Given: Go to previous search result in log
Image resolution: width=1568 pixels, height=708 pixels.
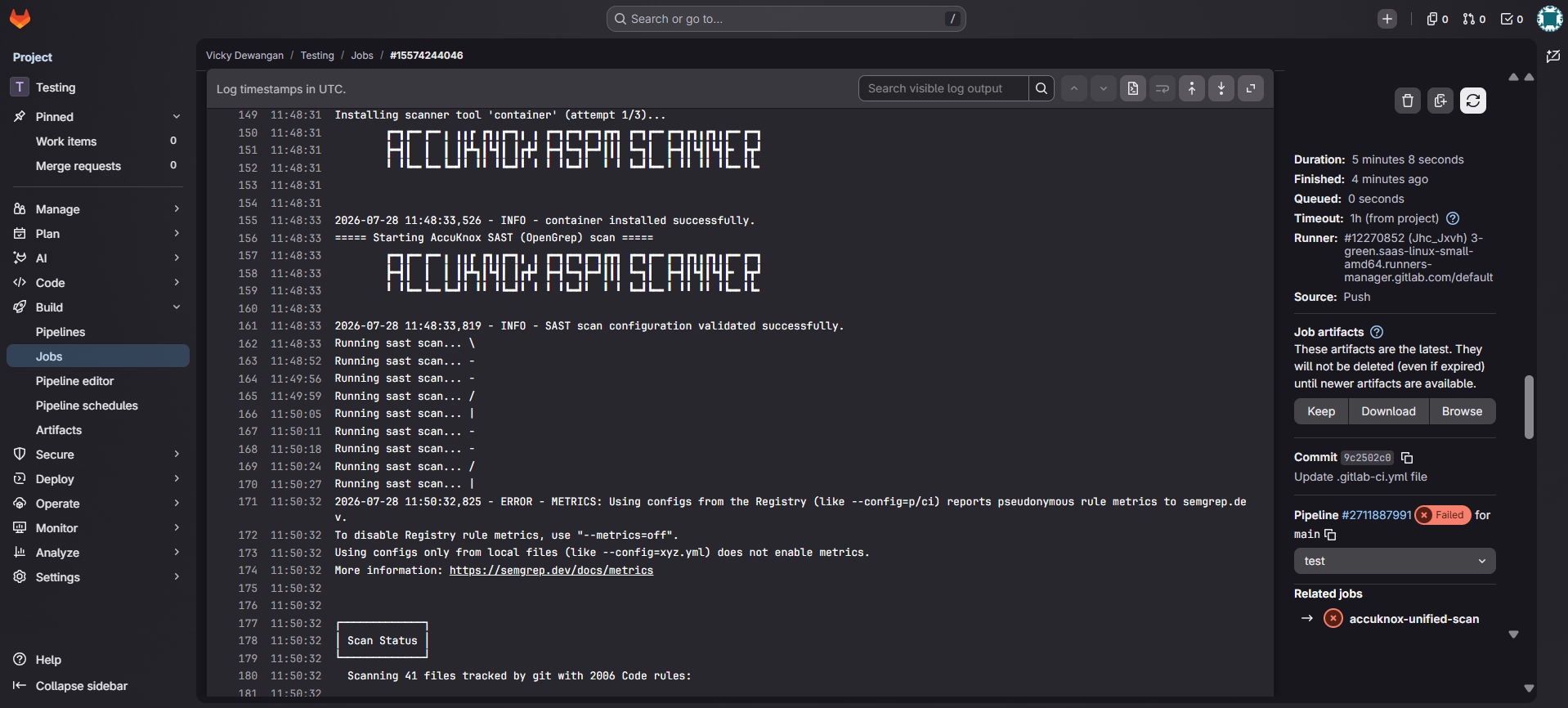Looking at the screenshot, I should coord(1074,88).
